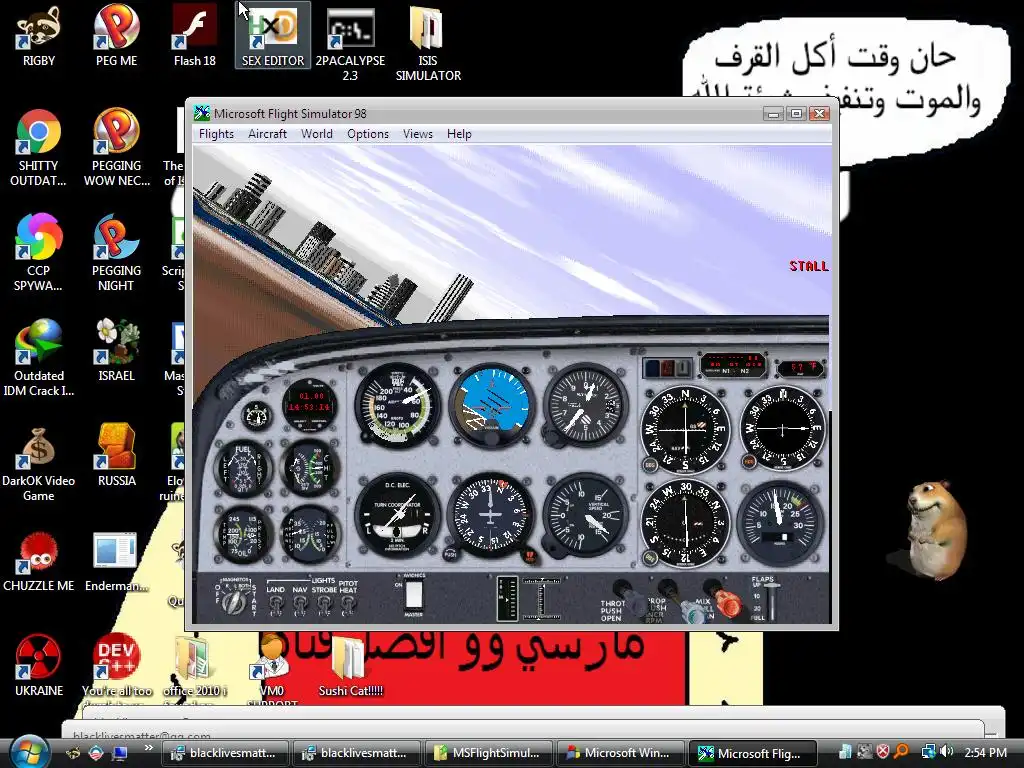Open the PEGGING NIGHT desktop icon
Screen dimensions: 1024x768
coord(116,252)
